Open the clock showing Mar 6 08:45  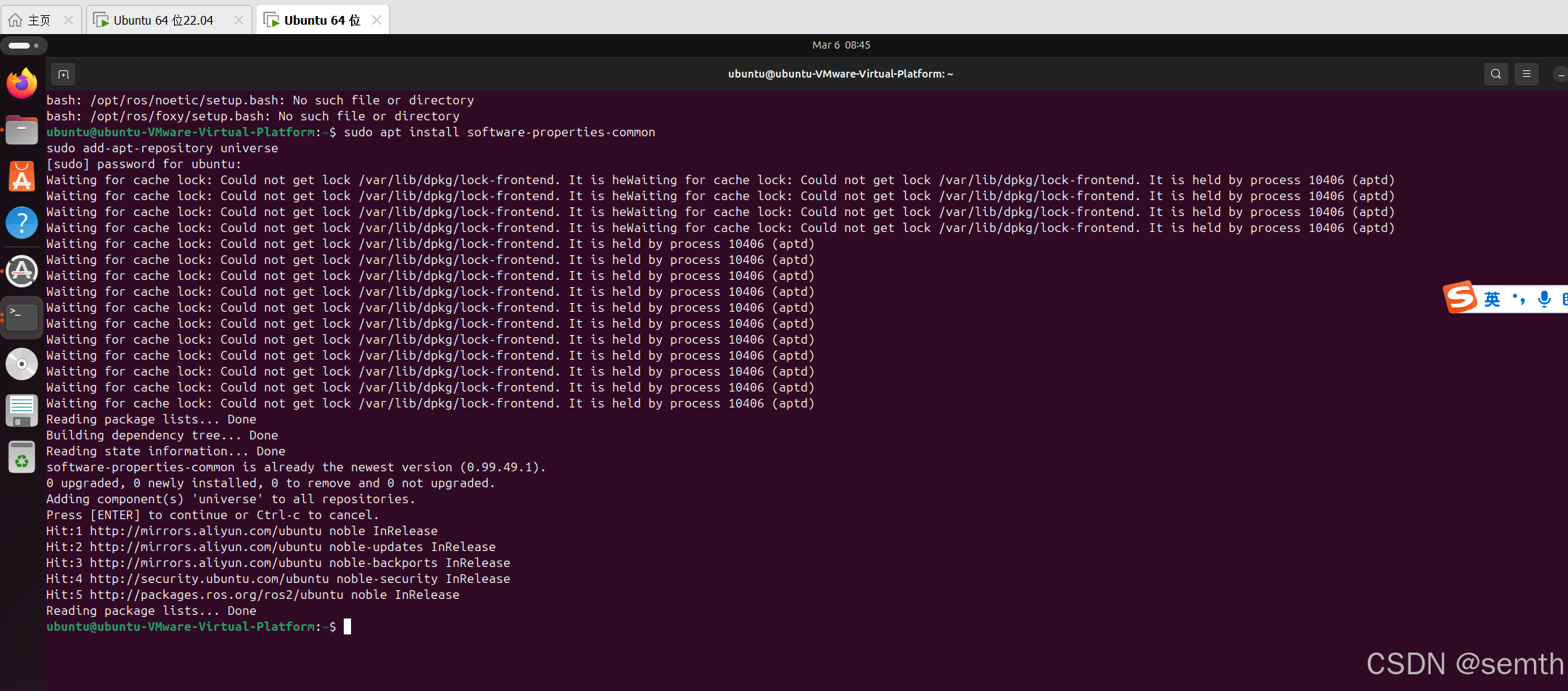(x=841, y=45)
